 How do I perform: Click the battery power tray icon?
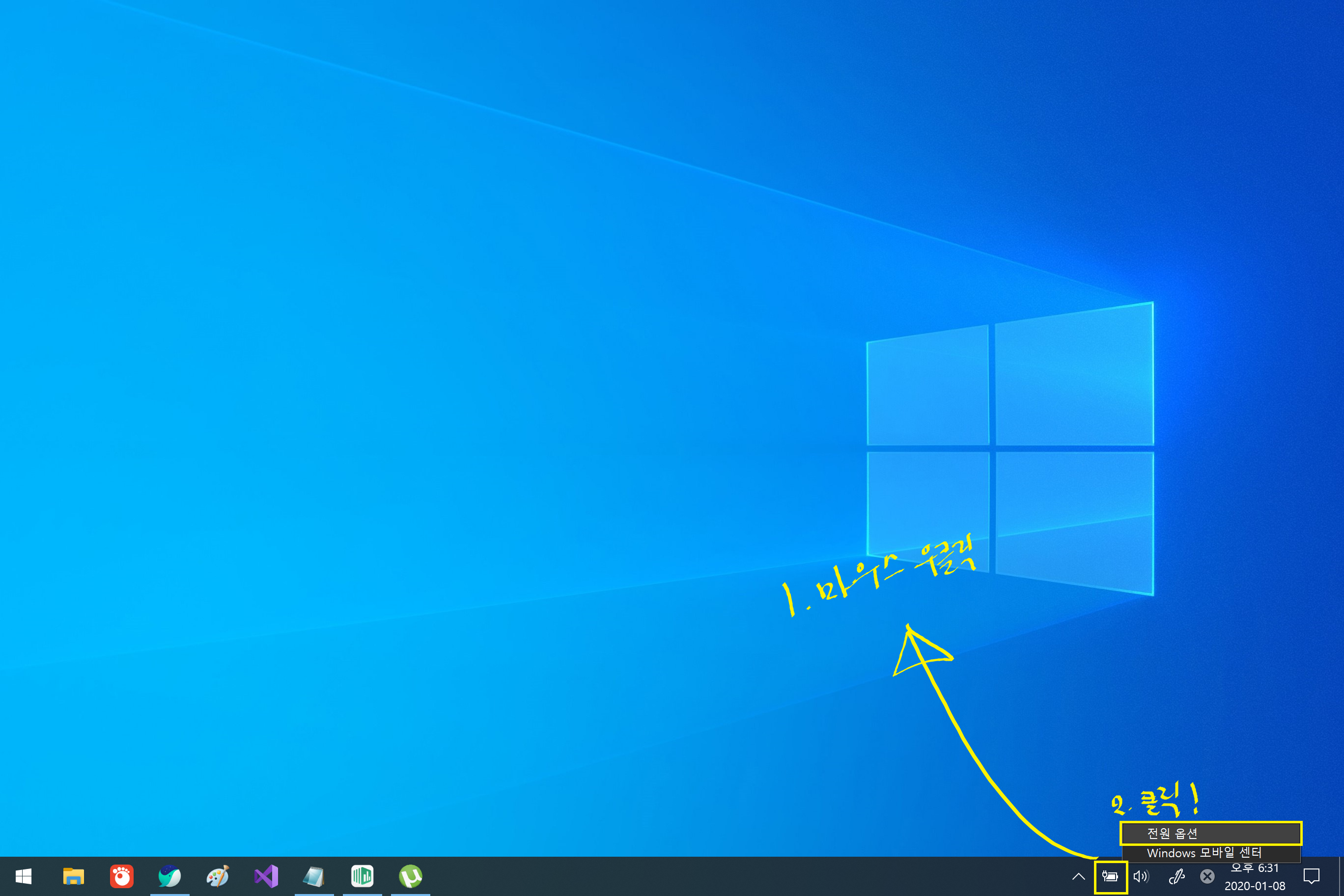[1110, 876]
